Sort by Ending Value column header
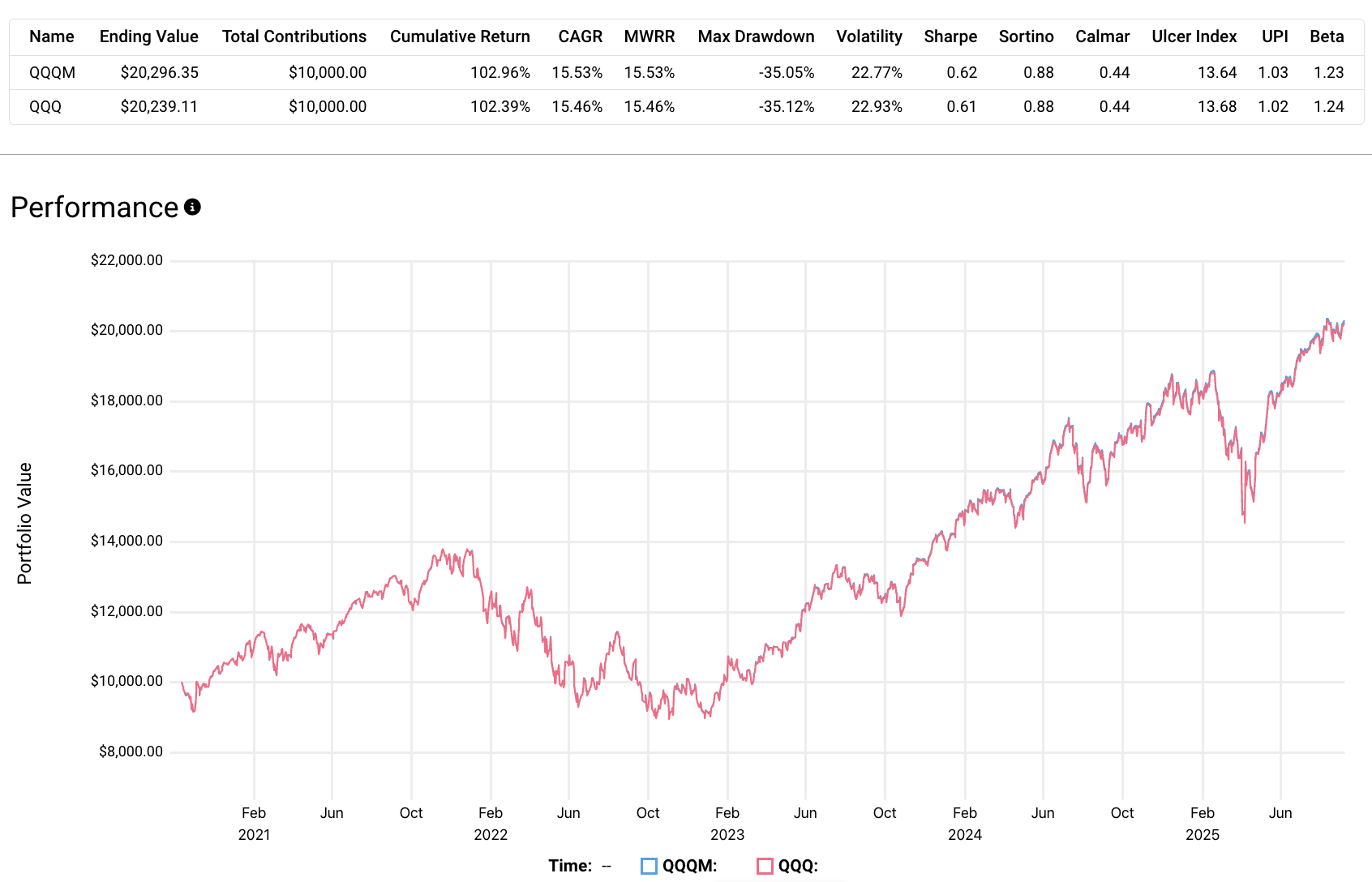 [x=148, y=36]
